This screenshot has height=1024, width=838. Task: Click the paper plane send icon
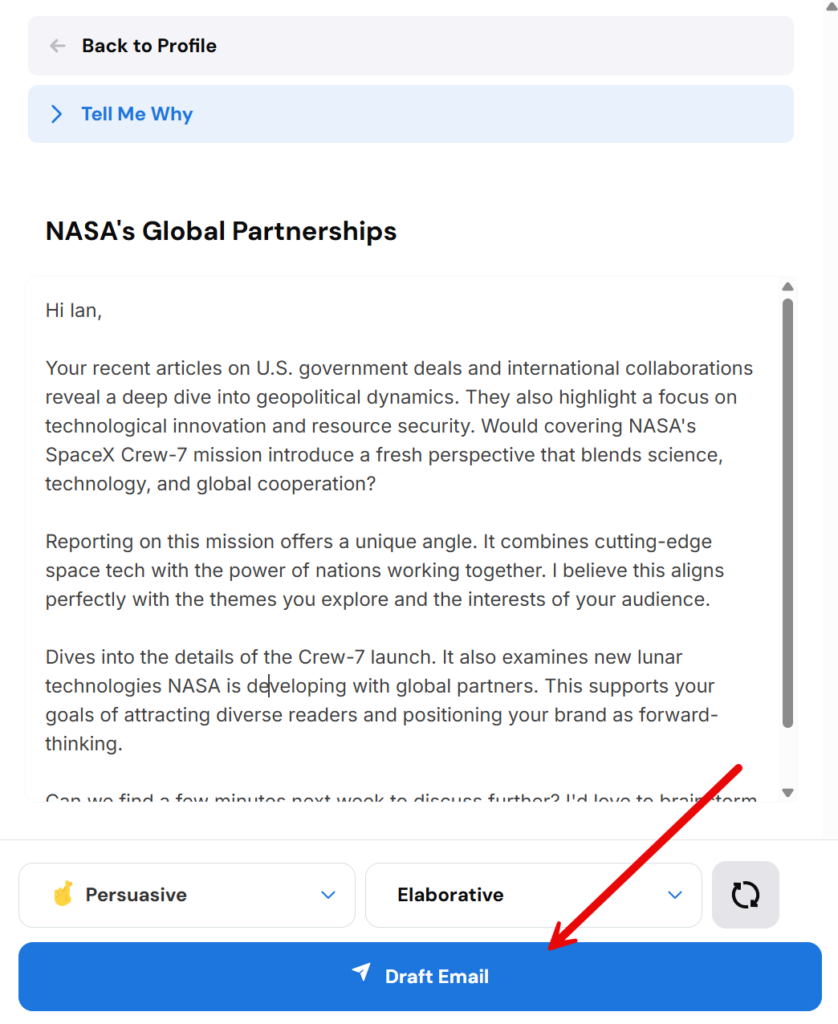tap(362, 972)
